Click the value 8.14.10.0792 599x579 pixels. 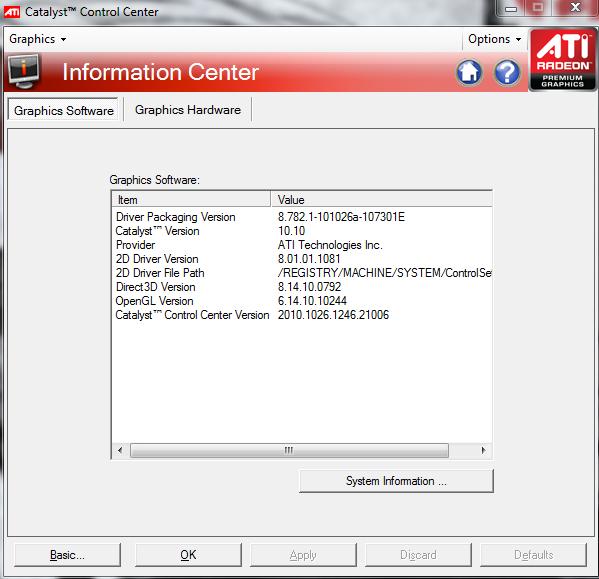(x=309, y=287)
